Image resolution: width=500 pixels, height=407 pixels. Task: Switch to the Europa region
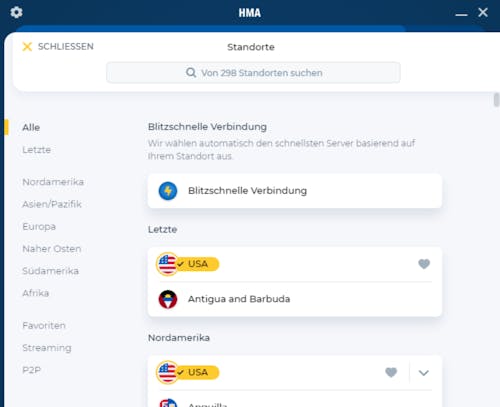point(39,227)
